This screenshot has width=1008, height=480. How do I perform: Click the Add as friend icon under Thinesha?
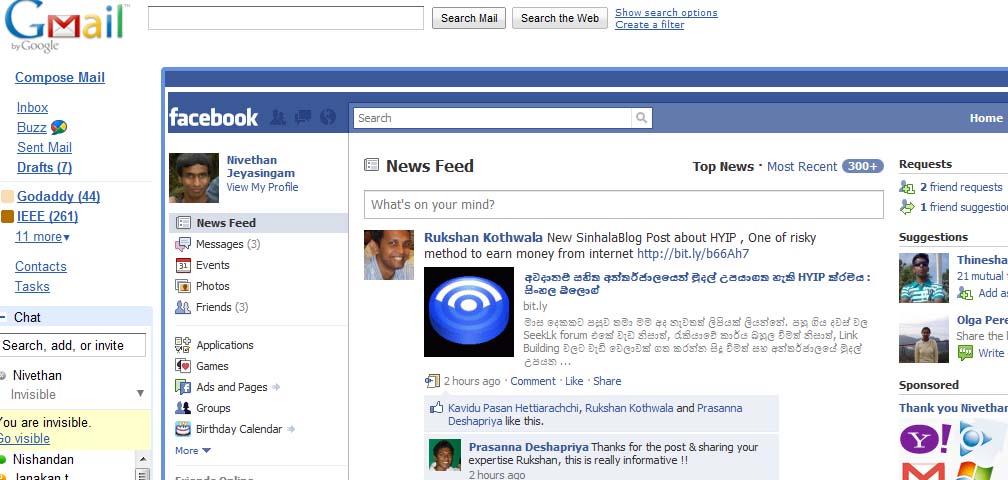(x=965, y=293)
